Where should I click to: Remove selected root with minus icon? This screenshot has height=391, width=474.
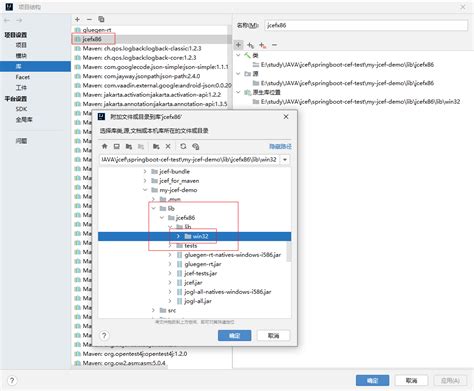(x=274, y=45)
